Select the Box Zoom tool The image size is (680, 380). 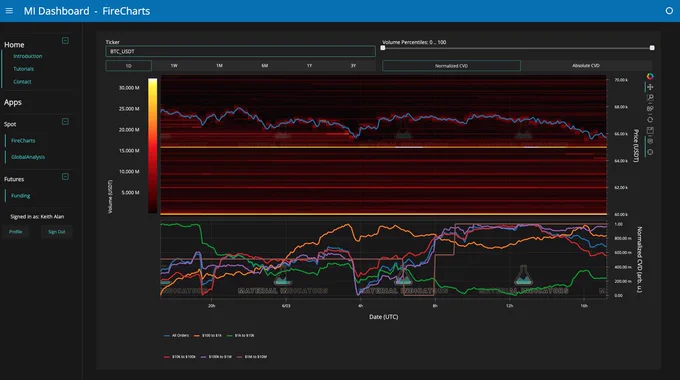(x=650, y=98)
